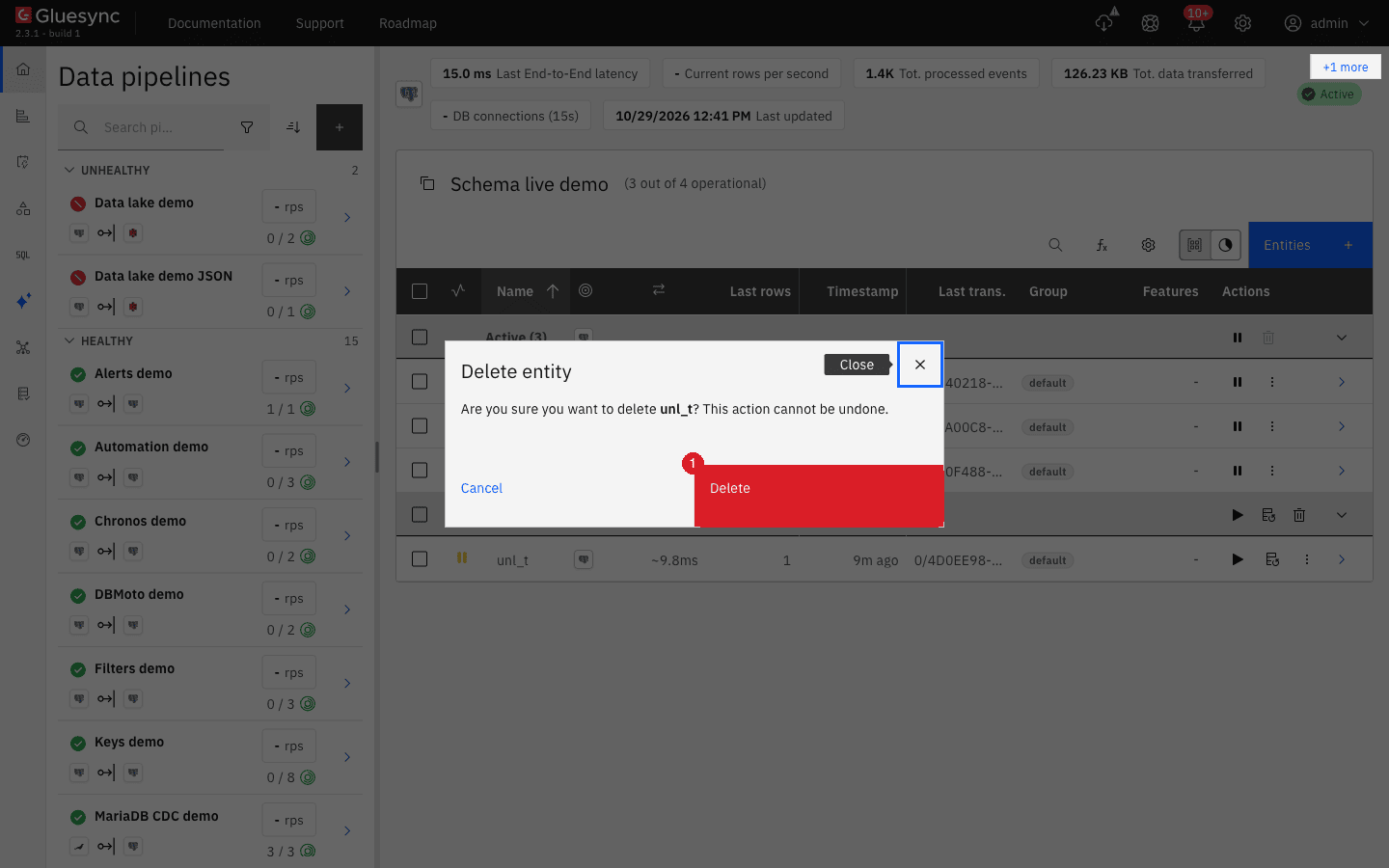
Task: Confirm with the red Delete button
Action: tap(819, 496)
